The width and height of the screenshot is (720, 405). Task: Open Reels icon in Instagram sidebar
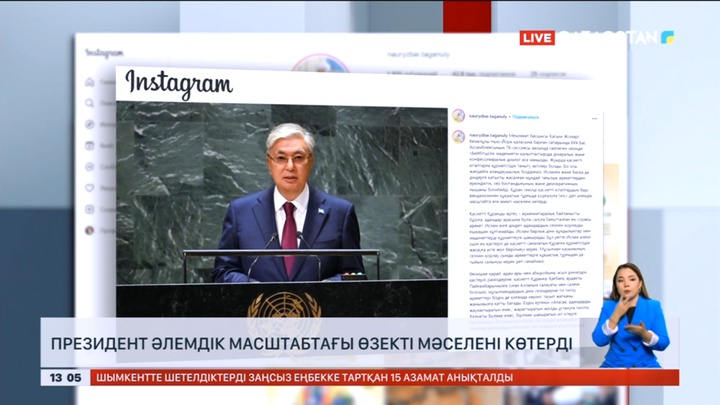90,146
